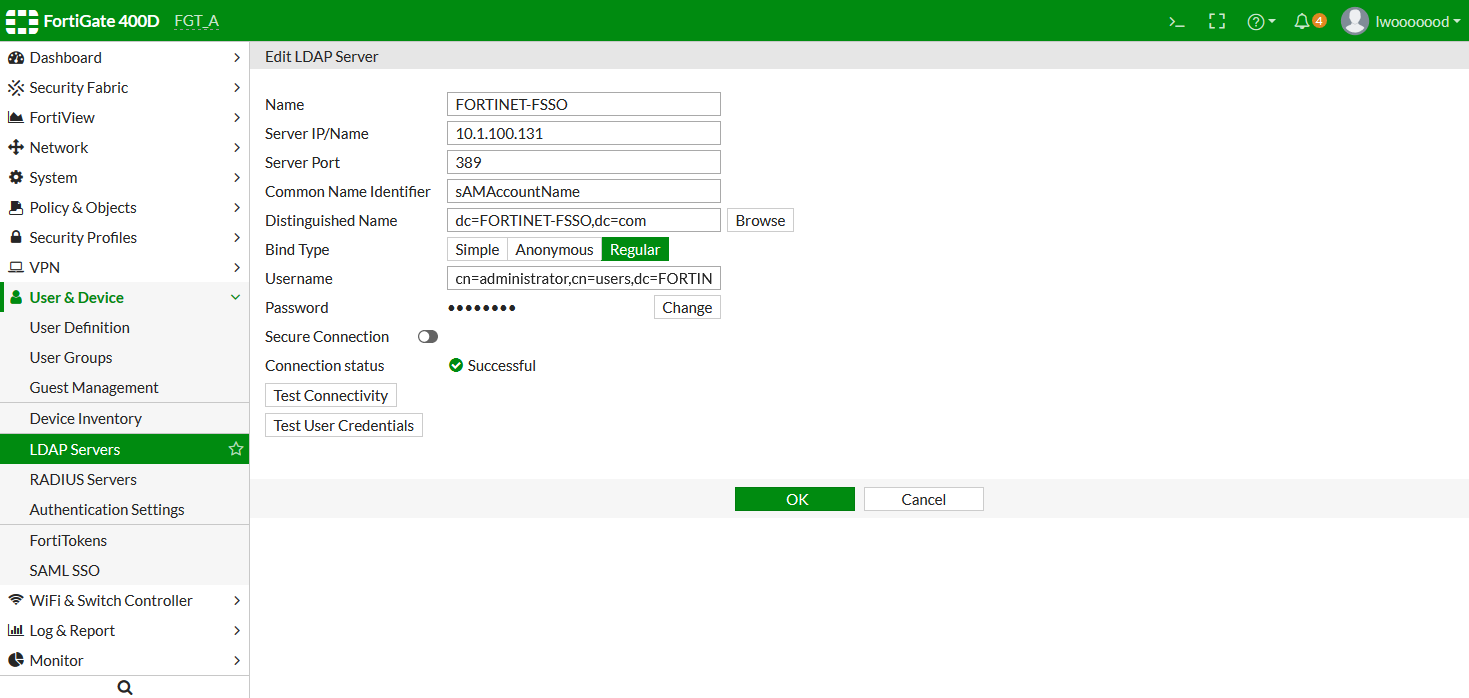
Task: Open the CLI console from the top bar
Action: pos(1176,20)
